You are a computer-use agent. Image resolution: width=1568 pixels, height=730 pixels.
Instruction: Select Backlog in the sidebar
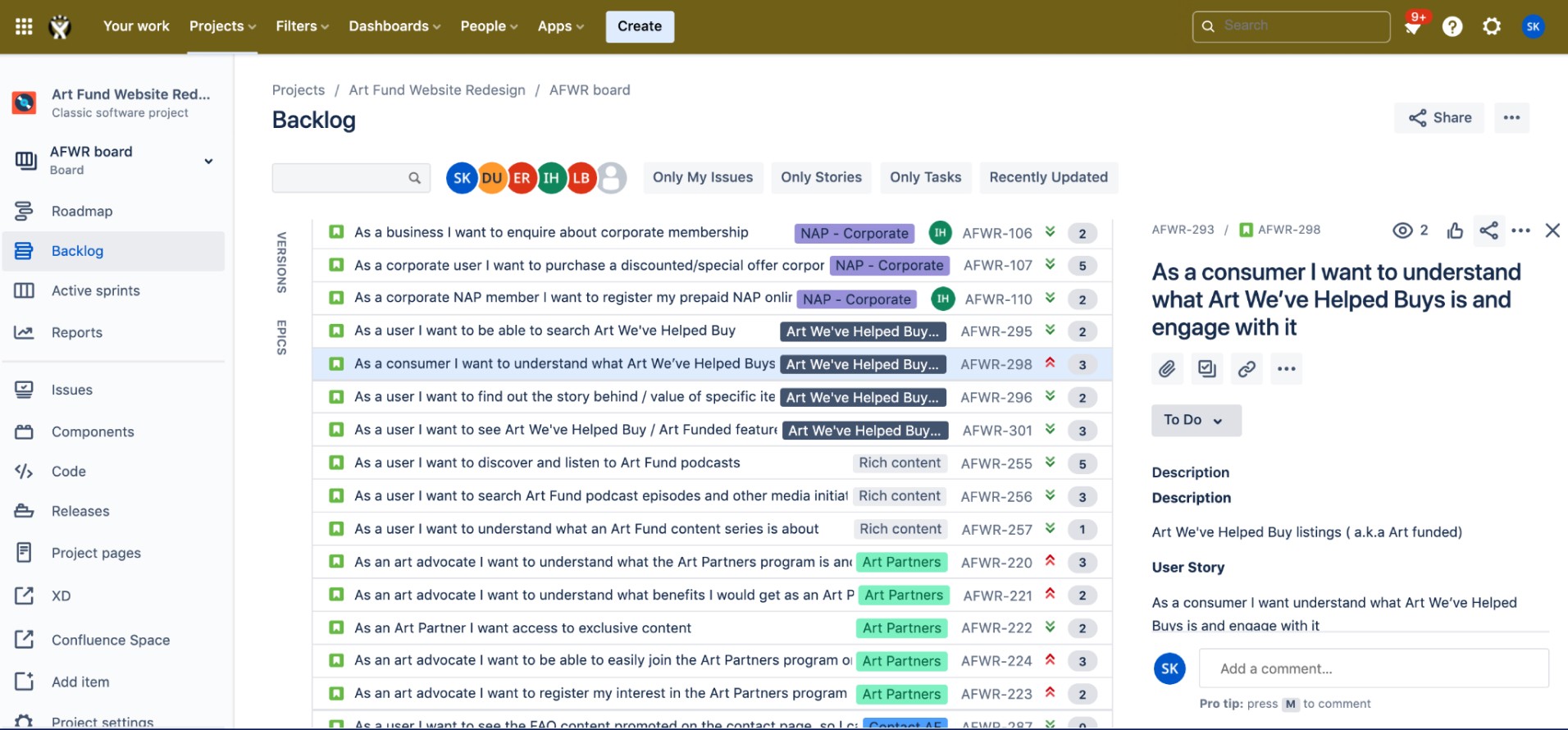[x=113, y=251]
